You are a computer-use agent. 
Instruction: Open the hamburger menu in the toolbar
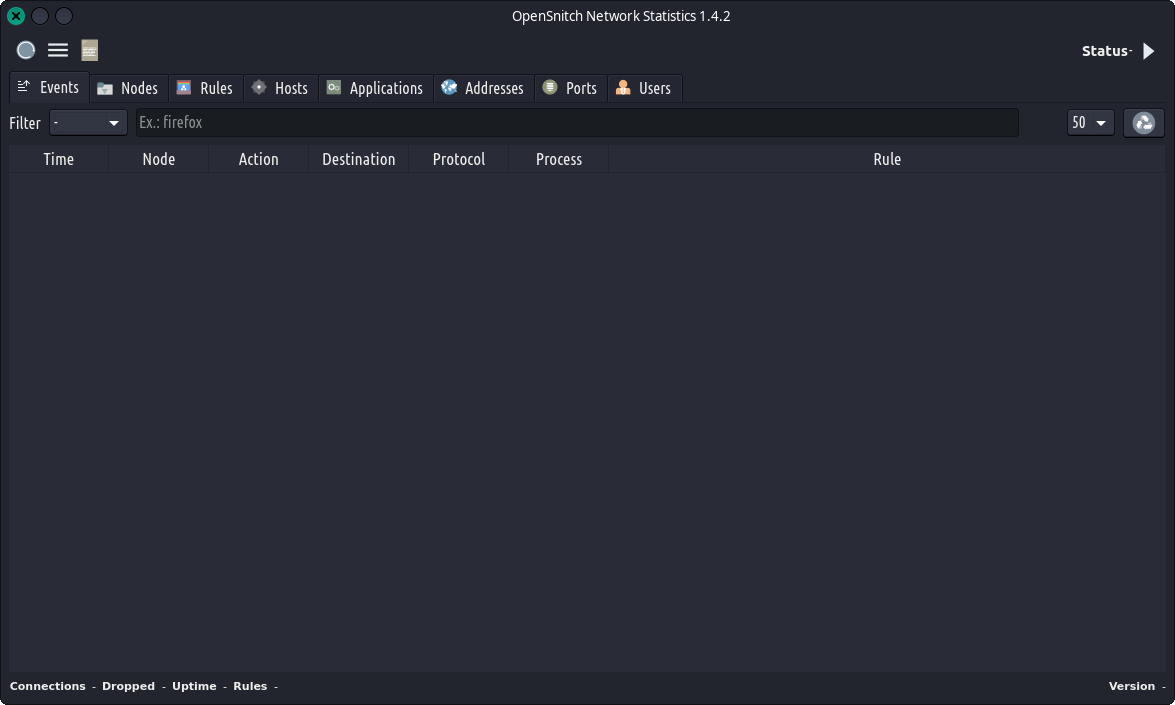tap(58, 50)
